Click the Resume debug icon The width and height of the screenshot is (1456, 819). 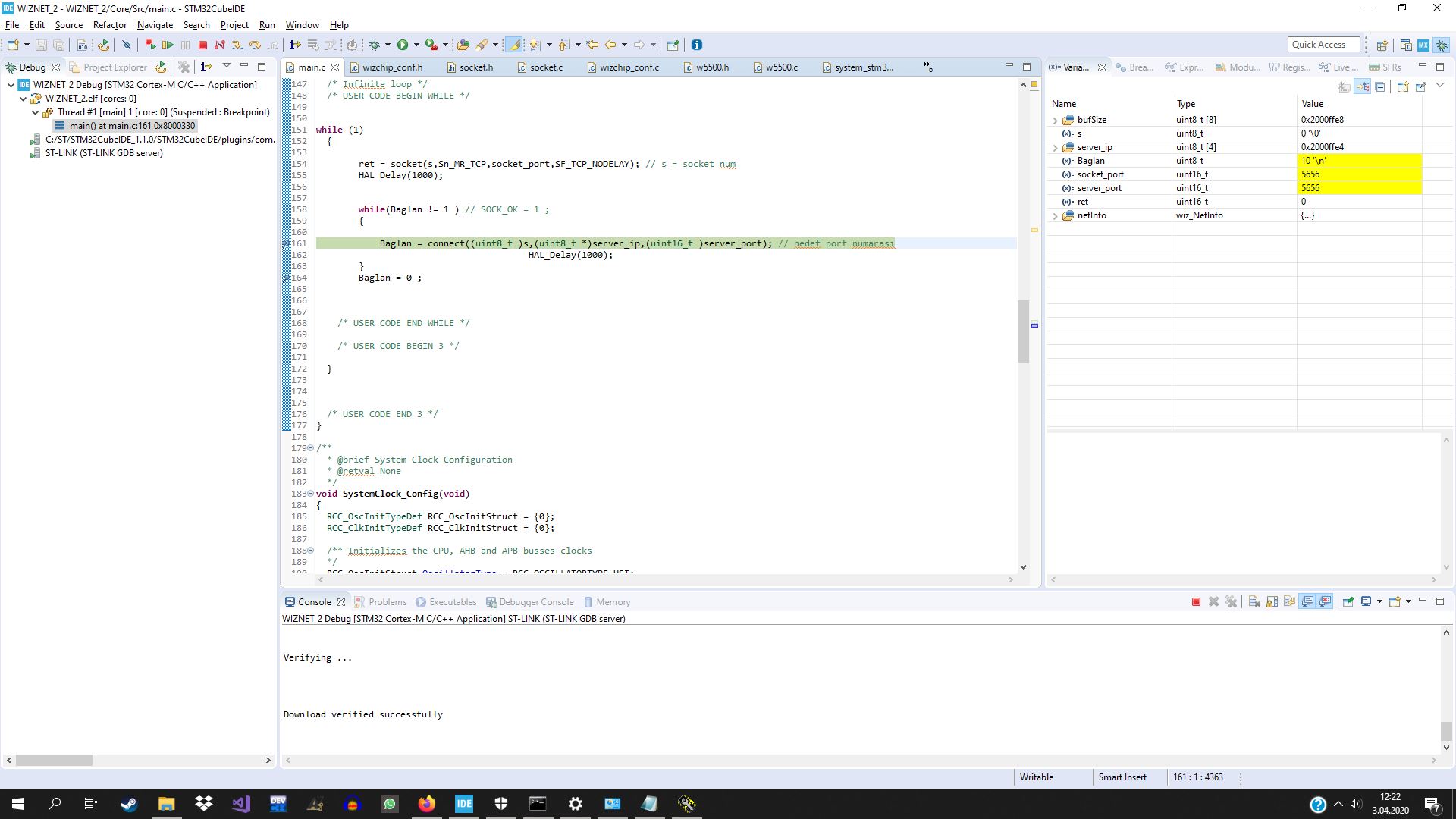pos(168,45)
